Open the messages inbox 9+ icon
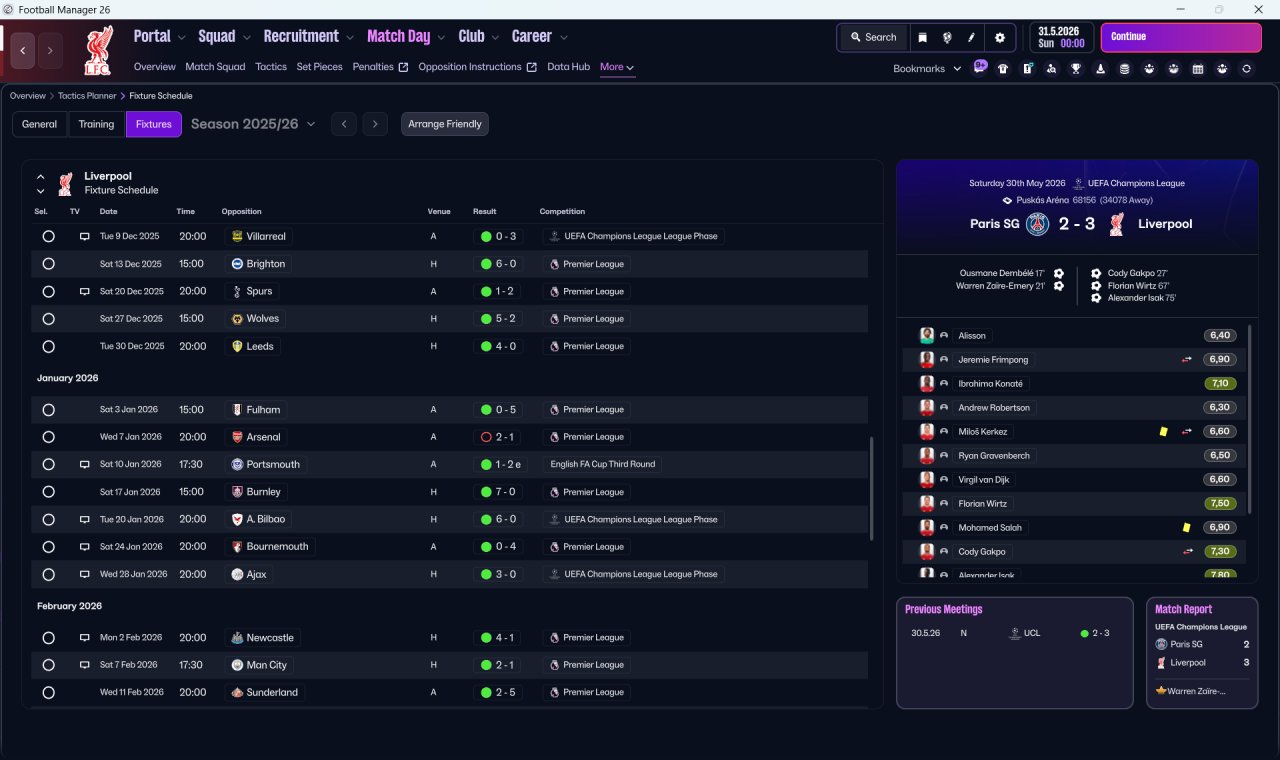Screen dimensions: 1280x760 point(980,67)
